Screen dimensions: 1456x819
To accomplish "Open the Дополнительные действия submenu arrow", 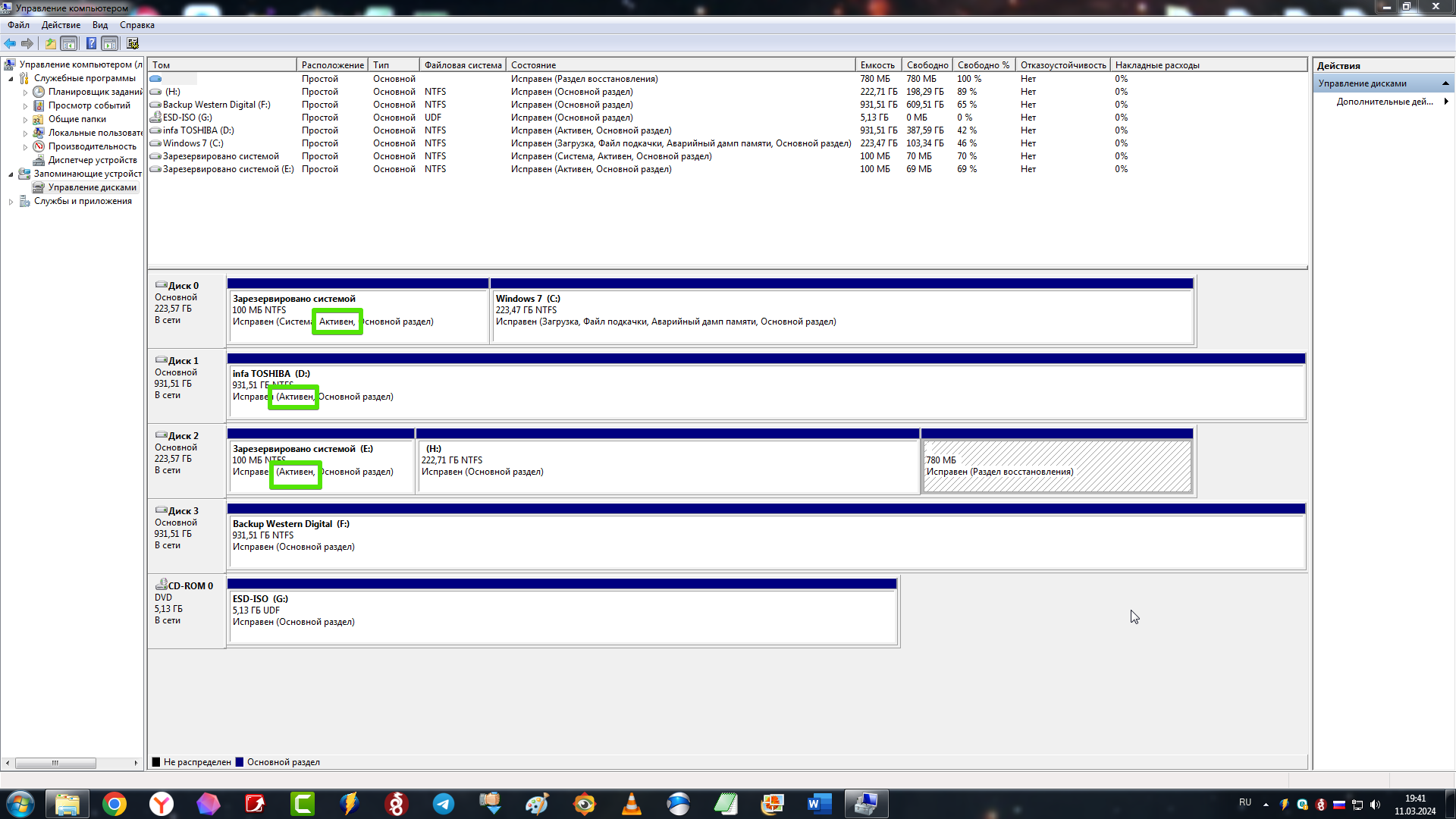I will coord(1448,101).
